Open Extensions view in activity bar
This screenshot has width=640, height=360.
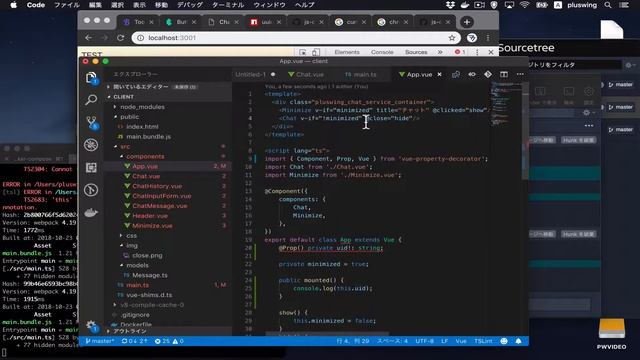pyautogui.click(x=91, y=167)
